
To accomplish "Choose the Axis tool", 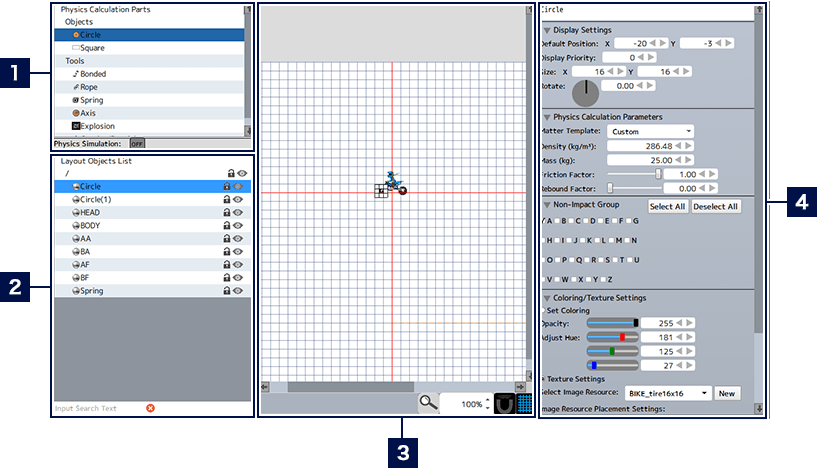I will point(149,113).
